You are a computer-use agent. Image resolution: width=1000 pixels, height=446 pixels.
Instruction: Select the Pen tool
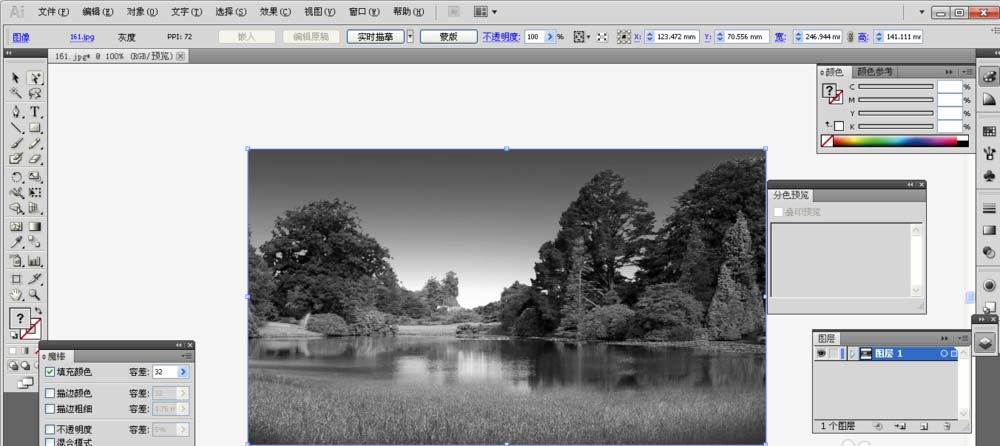(x=16, y=112)
